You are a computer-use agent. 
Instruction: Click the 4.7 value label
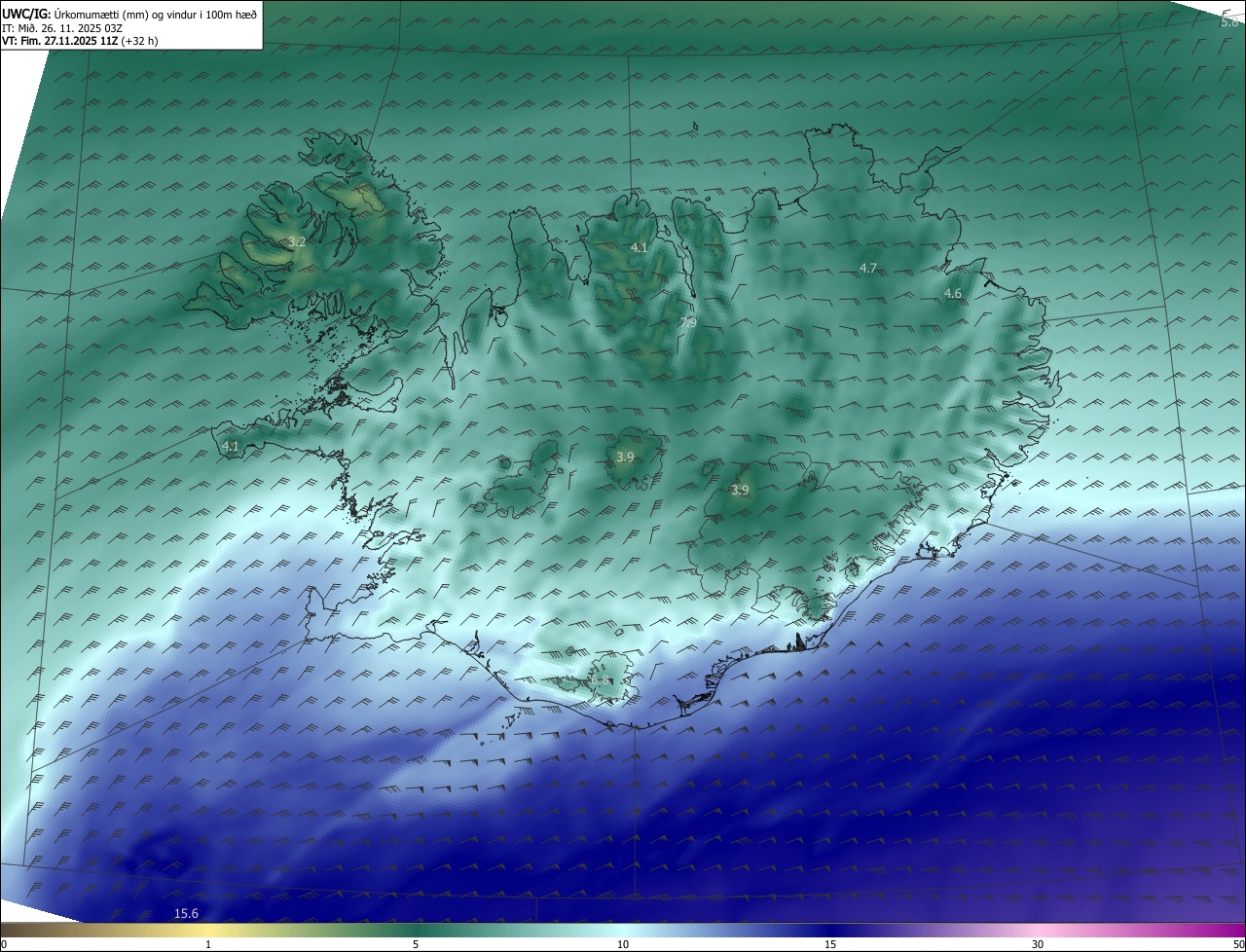click(868, 268)
